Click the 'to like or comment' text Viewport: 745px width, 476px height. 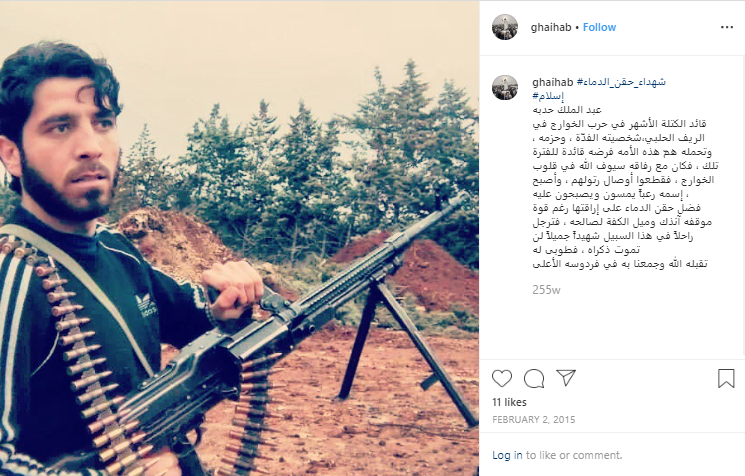pyautogui.click(x=573, y=455)
